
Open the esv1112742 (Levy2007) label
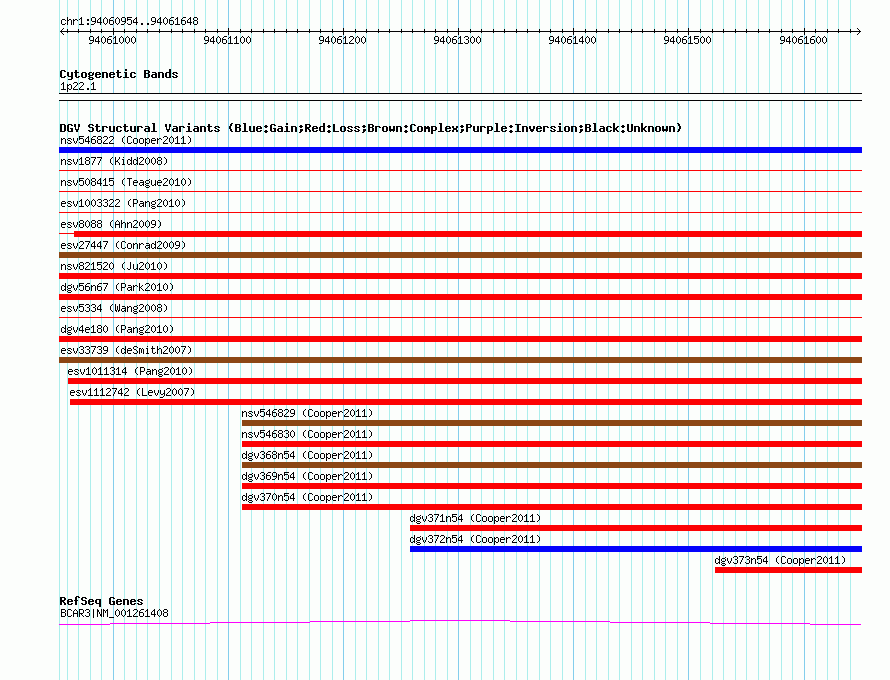132,392
